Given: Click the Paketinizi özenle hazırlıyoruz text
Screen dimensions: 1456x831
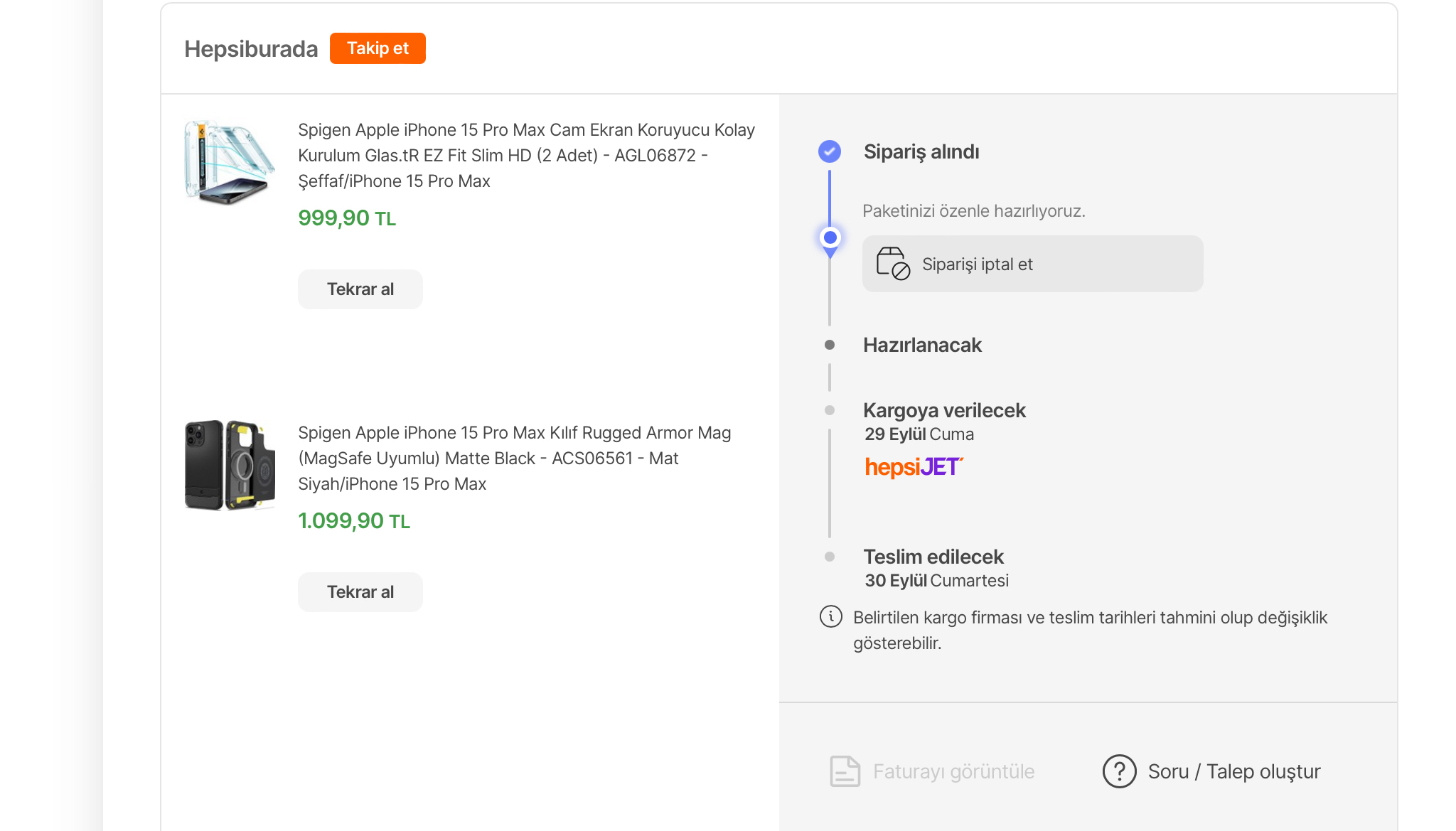Looking at the screenshot, I should (974, 211).
